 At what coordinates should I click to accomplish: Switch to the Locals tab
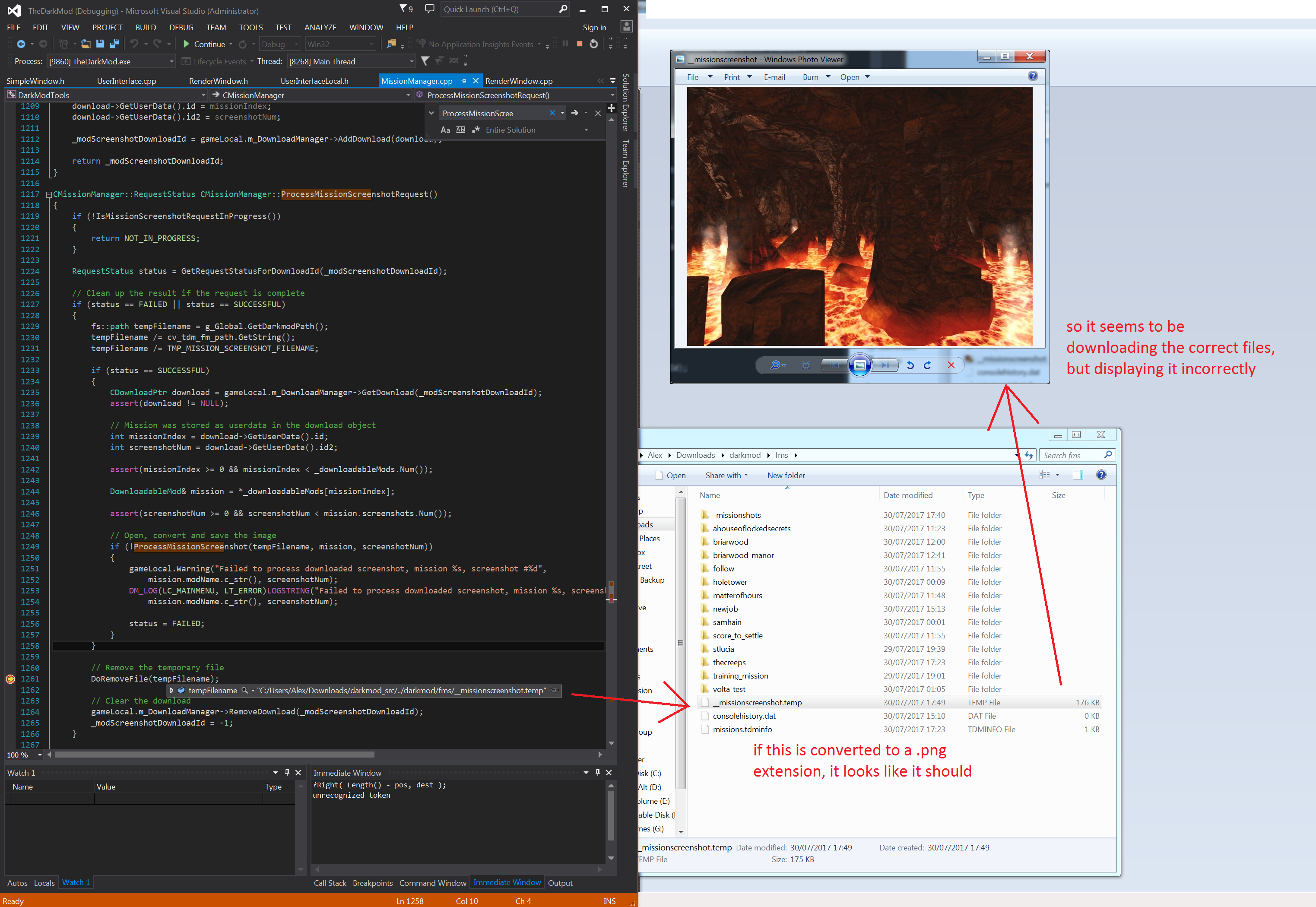coord(44,883)
